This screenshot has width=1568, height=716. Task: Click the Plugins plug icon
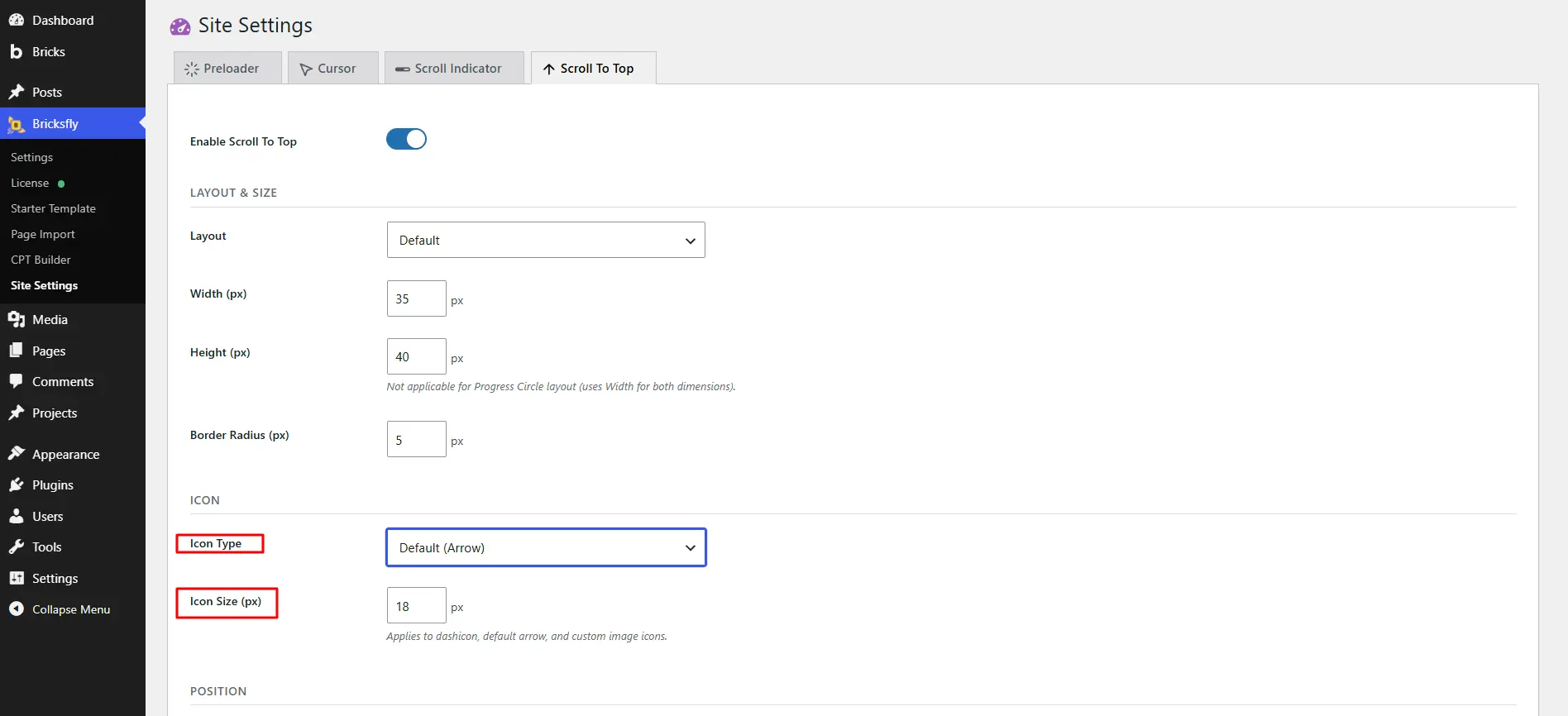tap(16, 484)
